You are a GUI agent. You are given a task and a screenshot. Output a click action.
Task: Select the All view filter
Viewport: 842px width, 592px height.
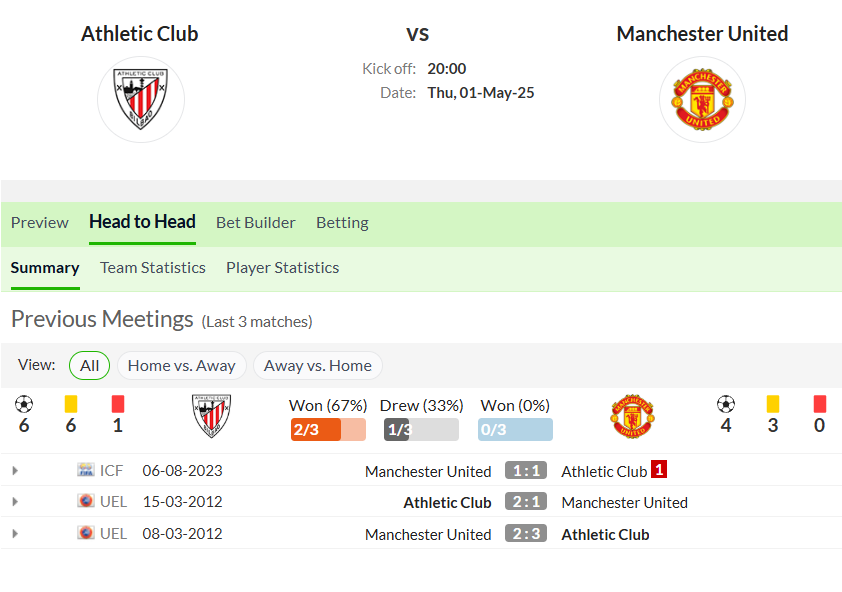tap(90, 365)
